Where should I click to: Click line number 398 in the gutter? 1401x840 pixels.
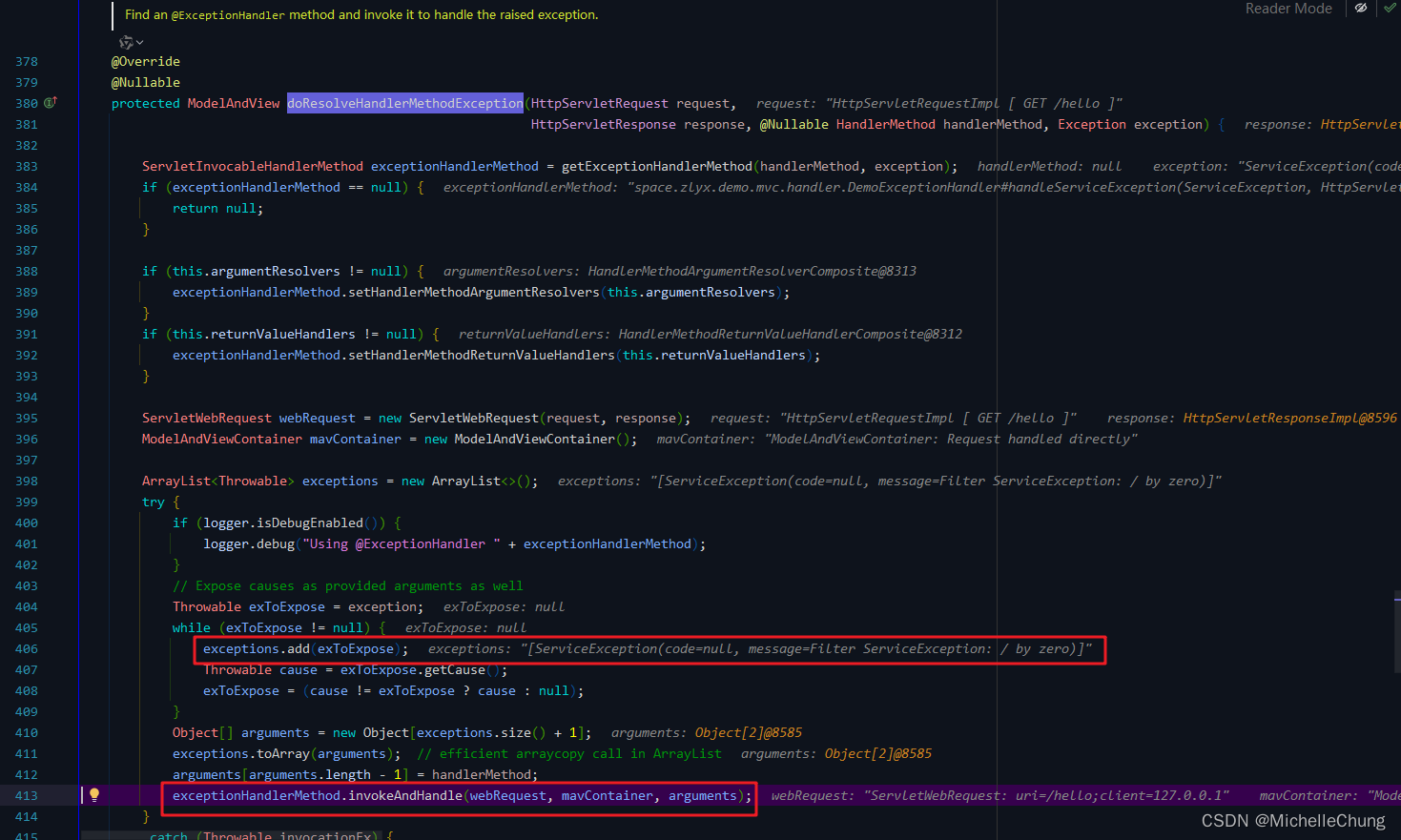(27, 481)
